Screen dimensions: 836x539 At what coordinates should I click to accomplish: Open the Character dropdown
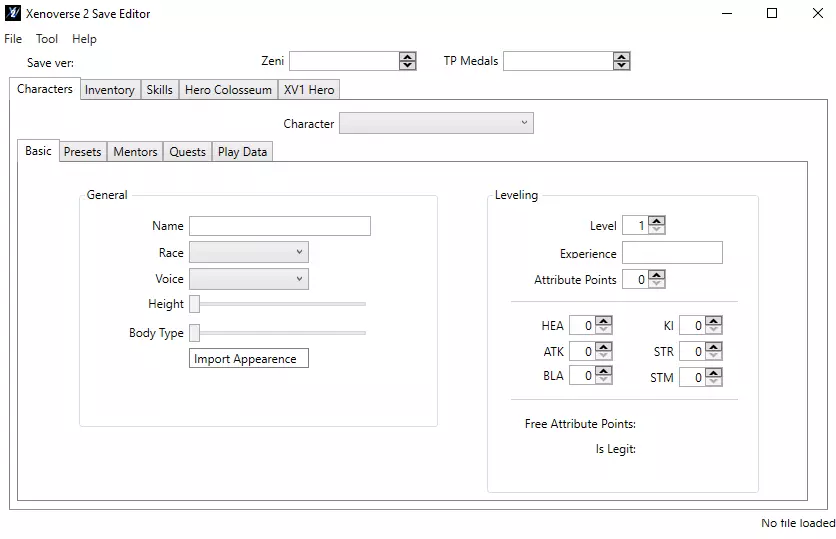coord(436,123)
